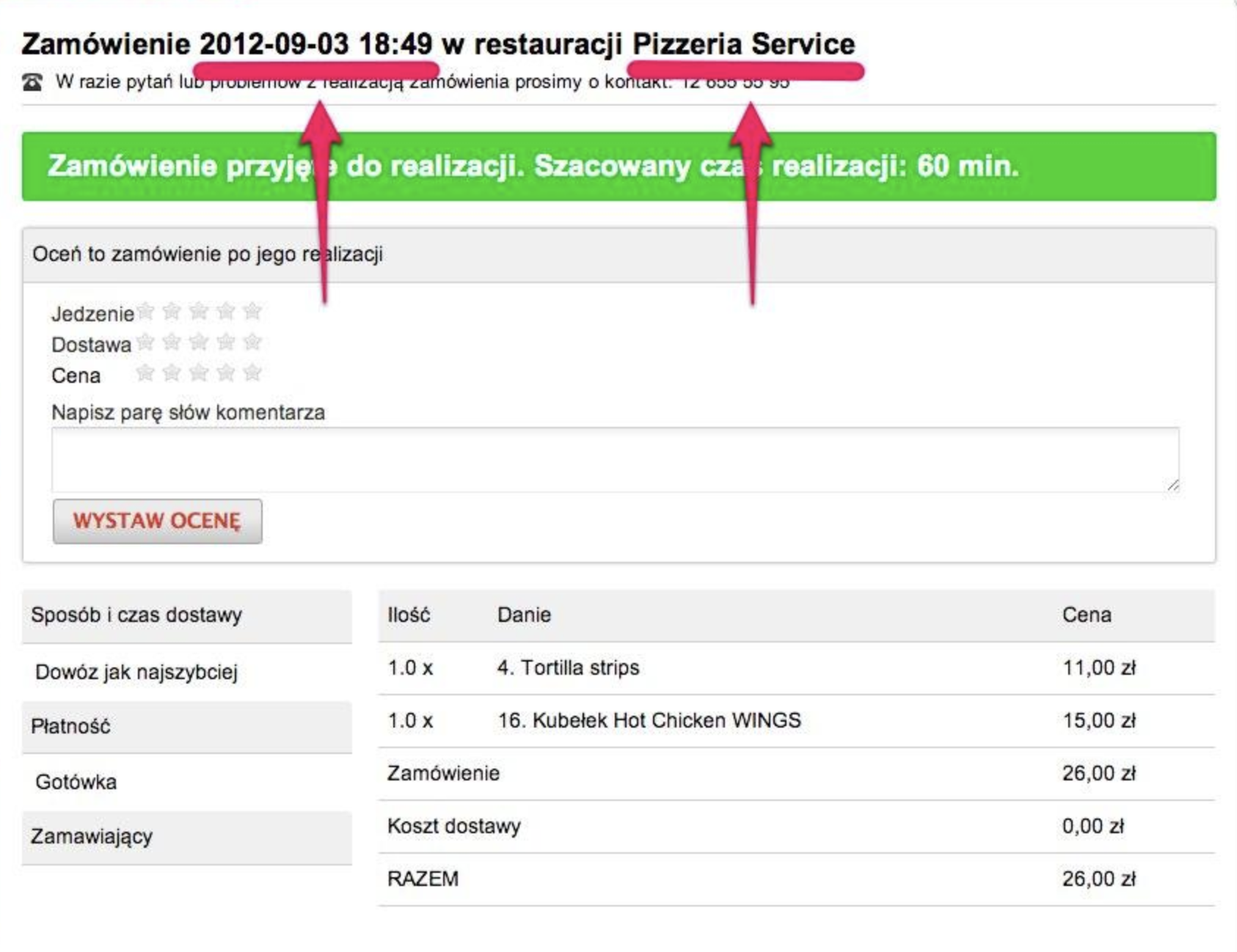Rate Dostawa with the fifth star

[252, 343]
